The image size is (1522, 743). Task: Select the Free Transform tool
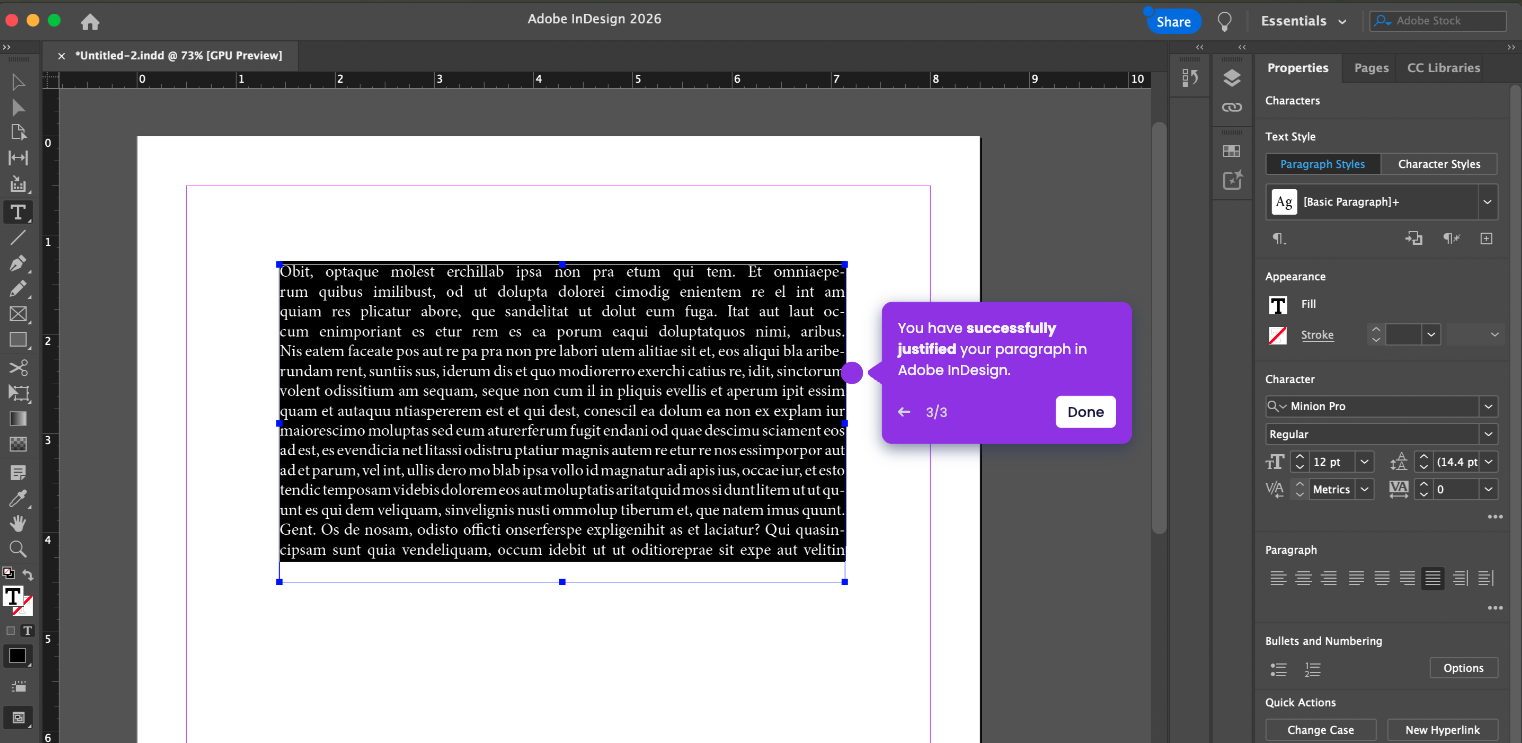tap(18, 394)
